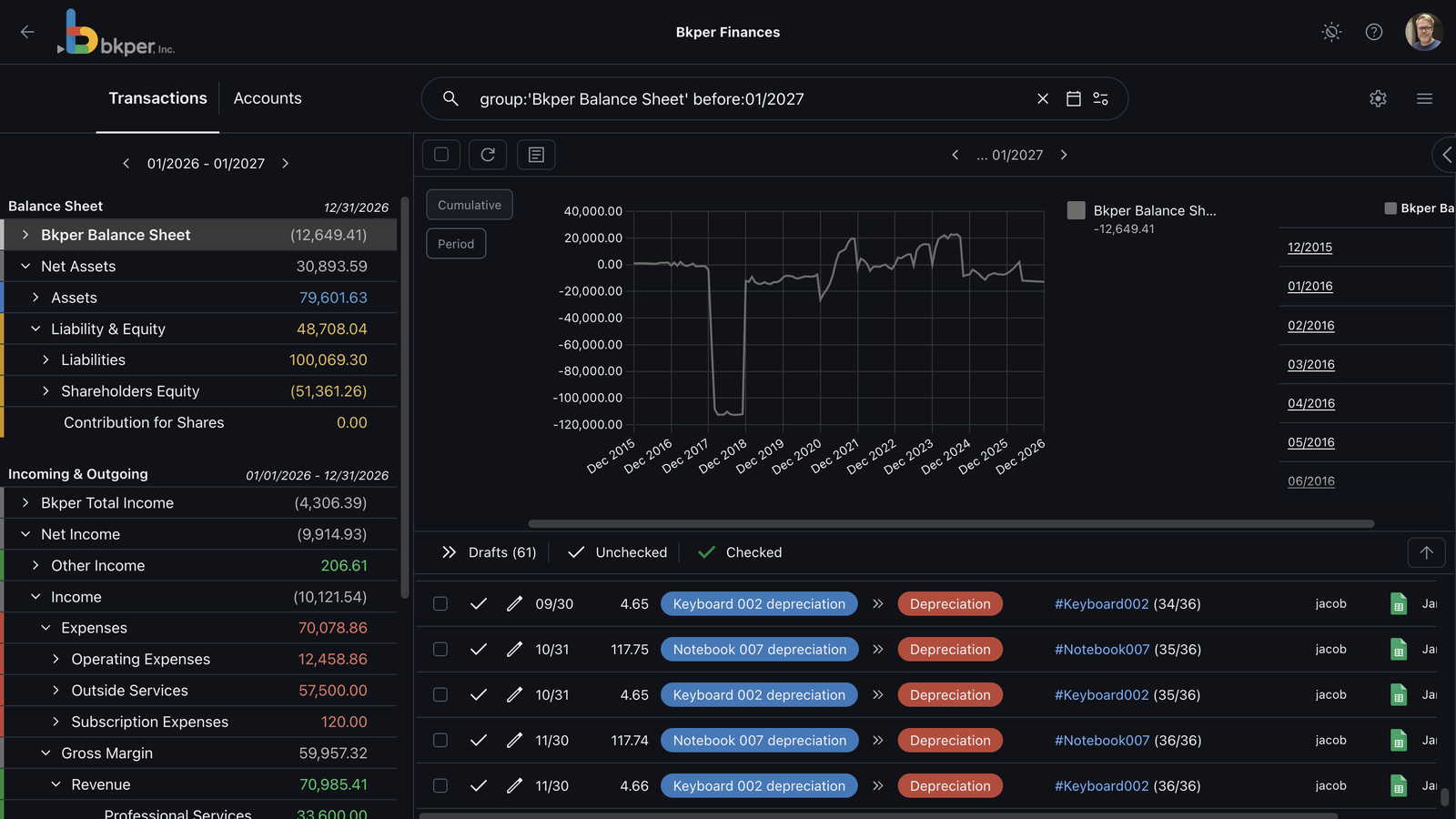Open the book settings gear icon
This screenshot has height=819, width=1456.
point(1378,98)
